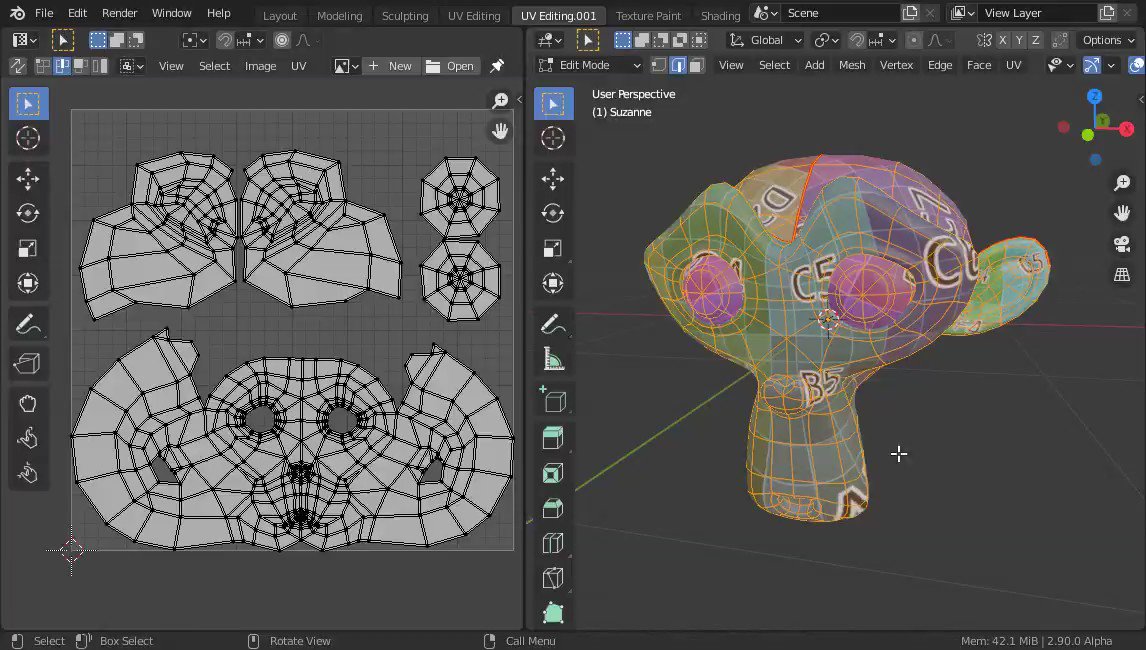Image resolution: width=1146 pixels, height=650 pixels.
Task: Toggle proportional editing in UV editor header
Action: click(281, 40)
